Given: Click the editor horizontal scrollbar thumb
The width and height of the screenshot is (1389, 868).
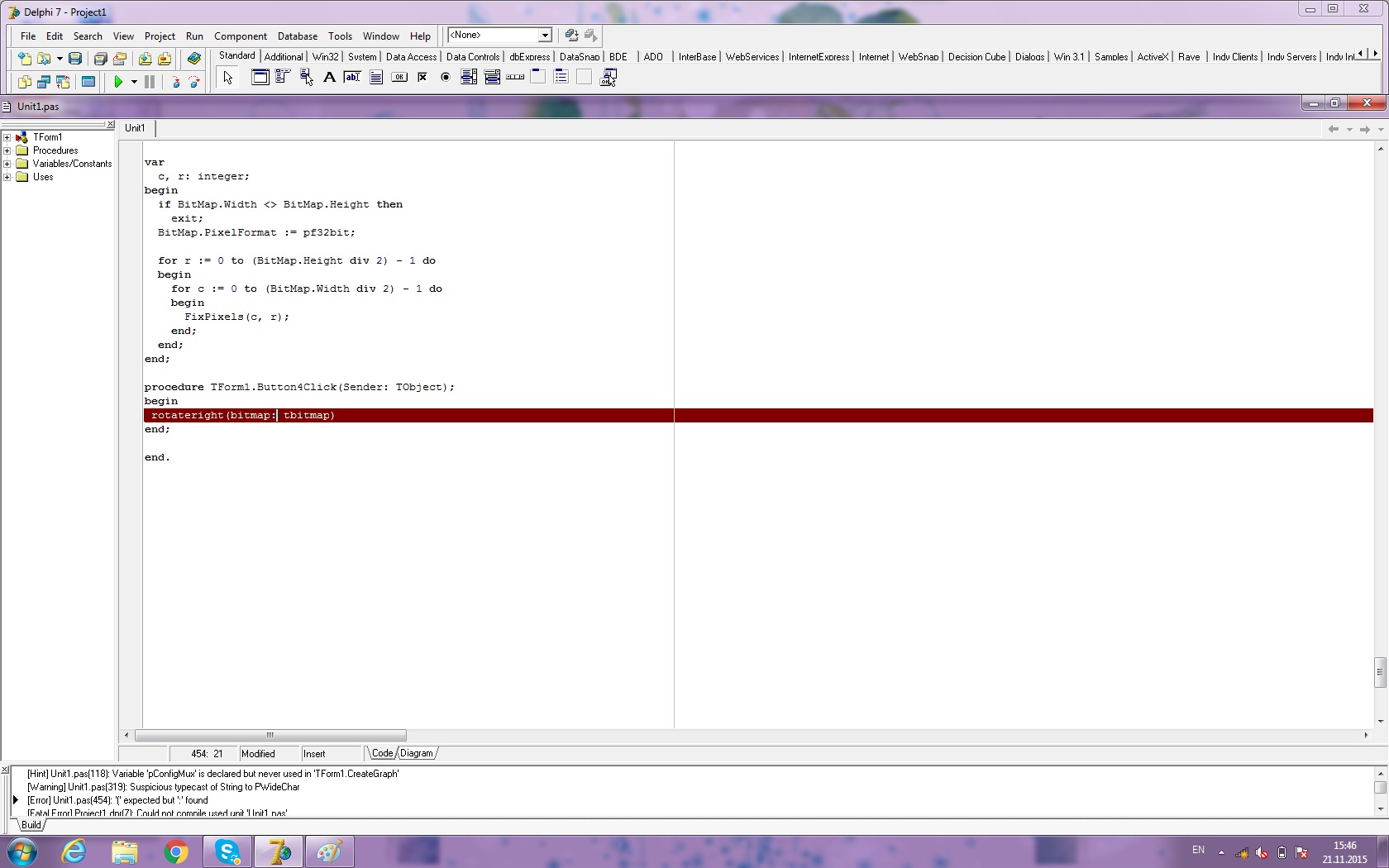Looking at the screenshot, I should 270,735.
